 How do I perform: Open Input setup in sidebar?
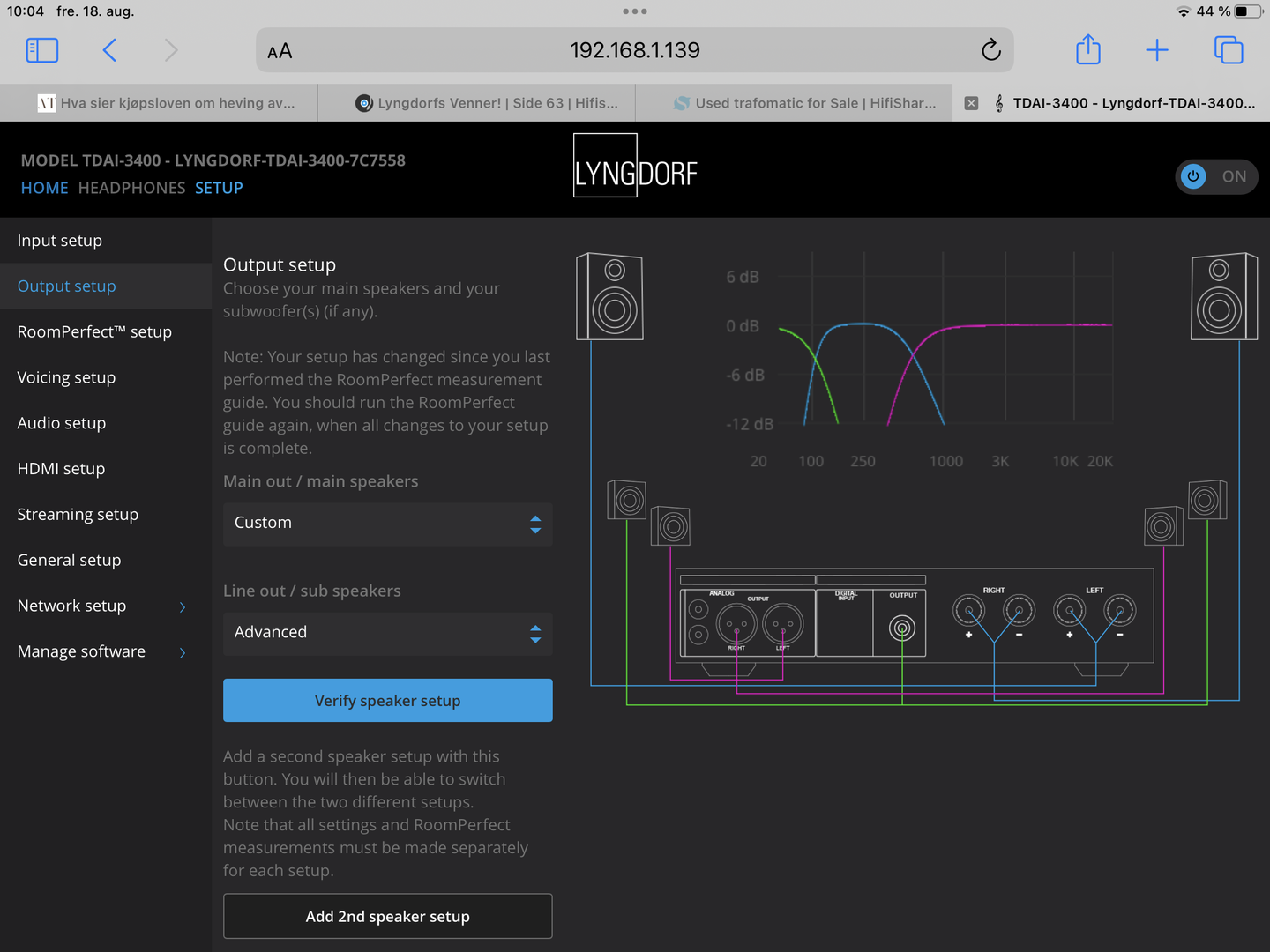point(106,241)
